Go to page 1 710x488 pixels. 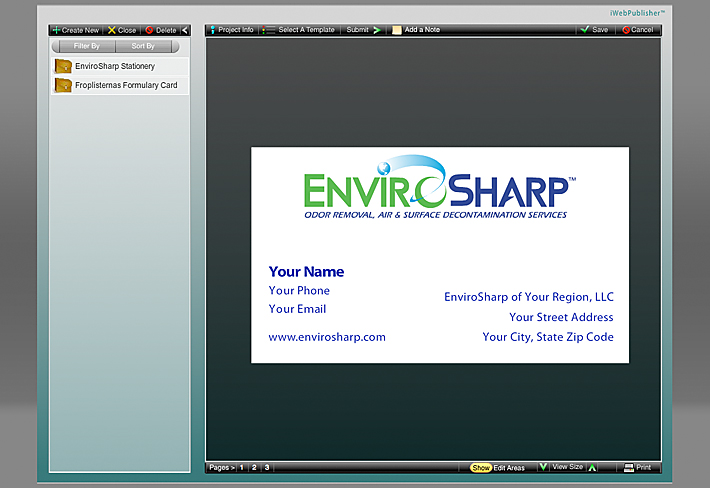242,468
